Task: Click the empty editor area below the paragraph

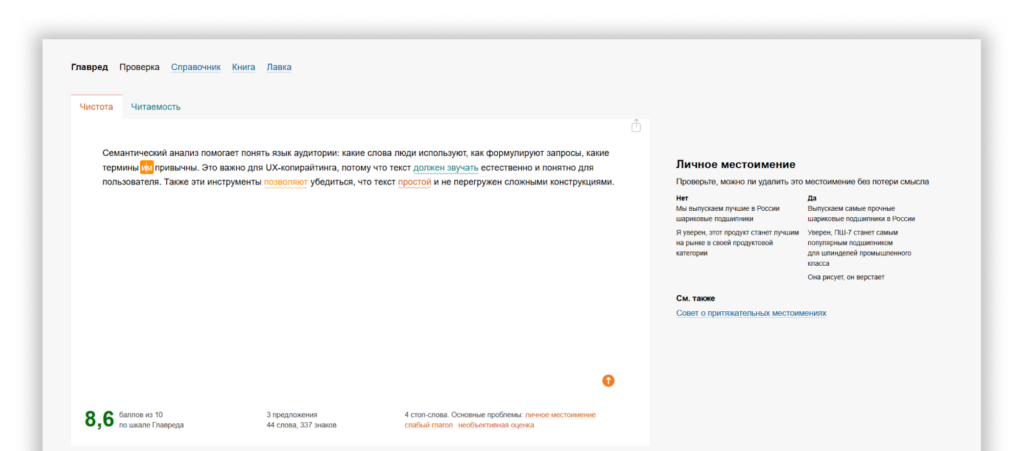Action: (360, 290)
